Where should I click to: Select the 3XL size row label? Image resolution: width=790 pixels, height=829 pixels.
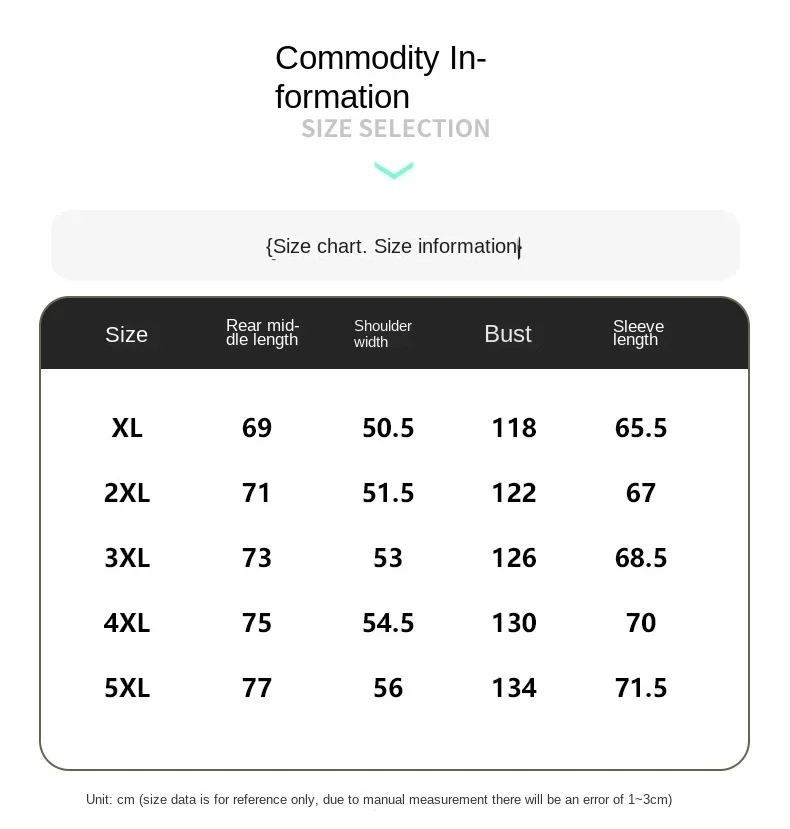pyautogui.click(x=127, y=558)
